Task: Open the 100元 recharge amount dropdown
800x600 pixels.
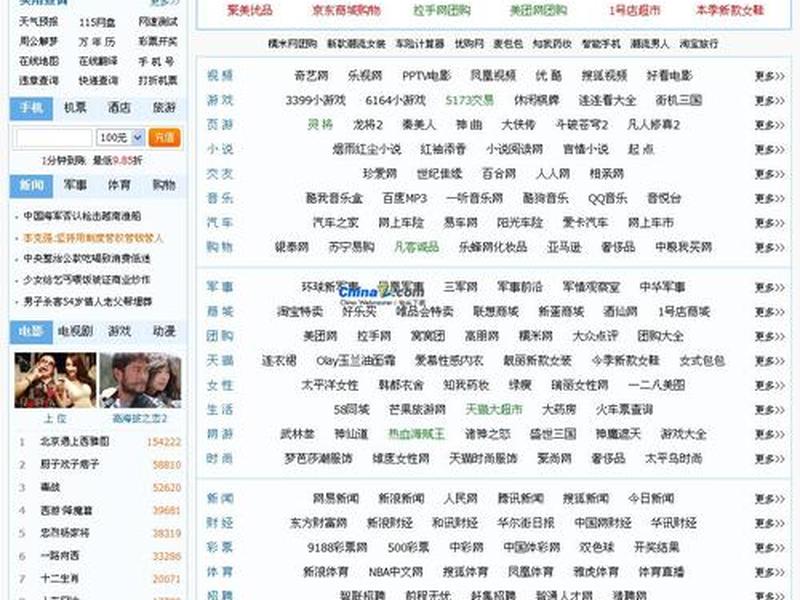Action: click(120, 137)
